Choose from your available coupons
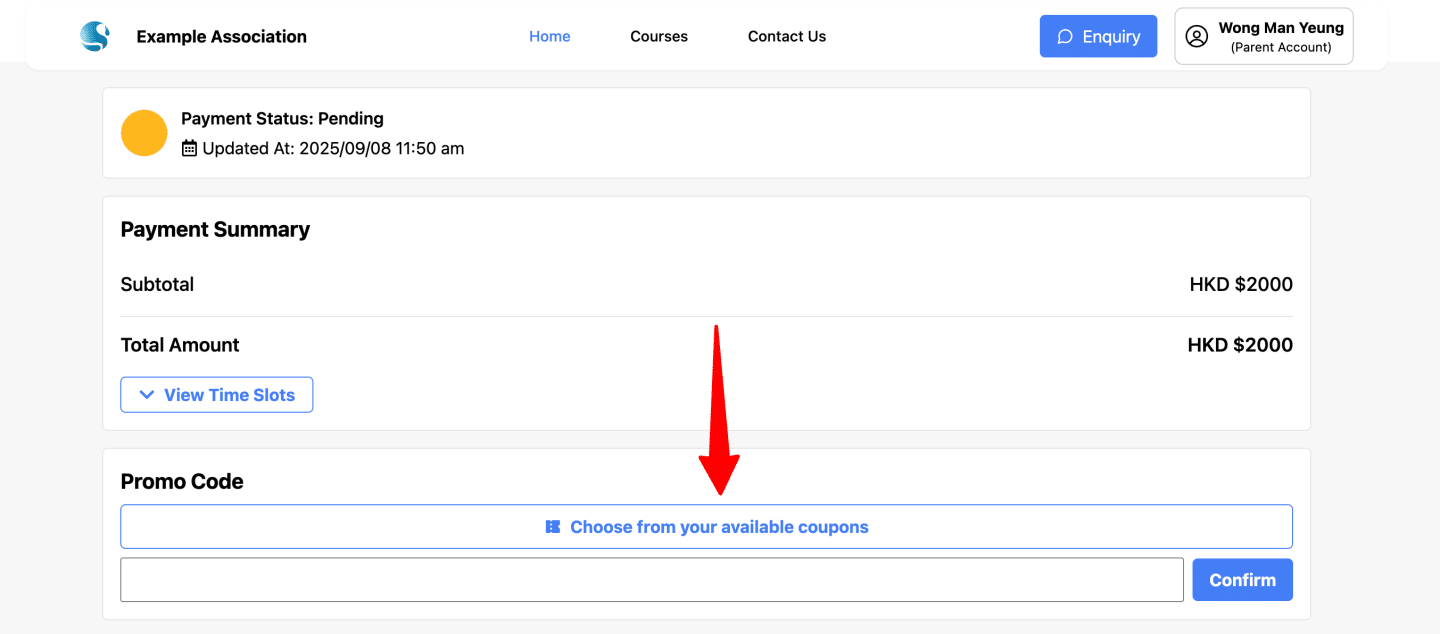The width and height of the screenshot is (1440, 634). tap(706, 527)
